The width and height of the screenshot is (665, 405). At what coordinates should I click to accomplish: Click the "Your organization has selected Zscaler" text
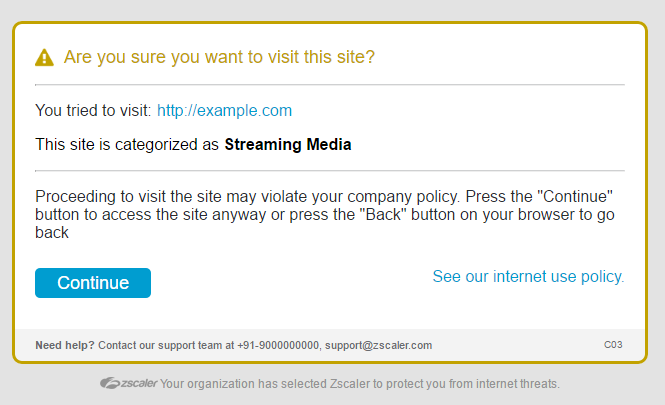[360, 383]
